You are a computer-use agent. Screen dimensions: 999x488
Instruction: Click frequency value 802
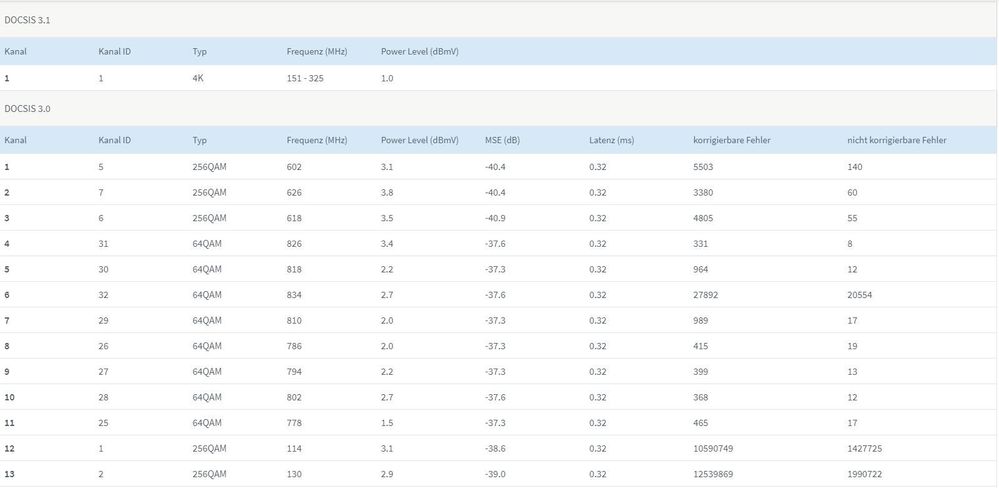pos(294,397)
